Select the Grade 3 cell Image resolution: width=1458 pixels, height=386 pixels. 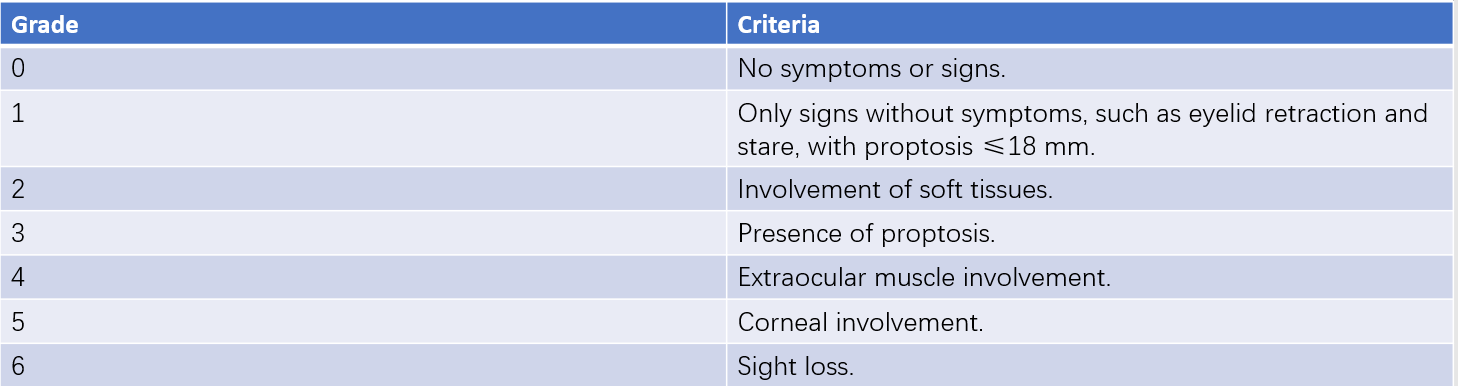pyautogui.click(x=363, y=233)
